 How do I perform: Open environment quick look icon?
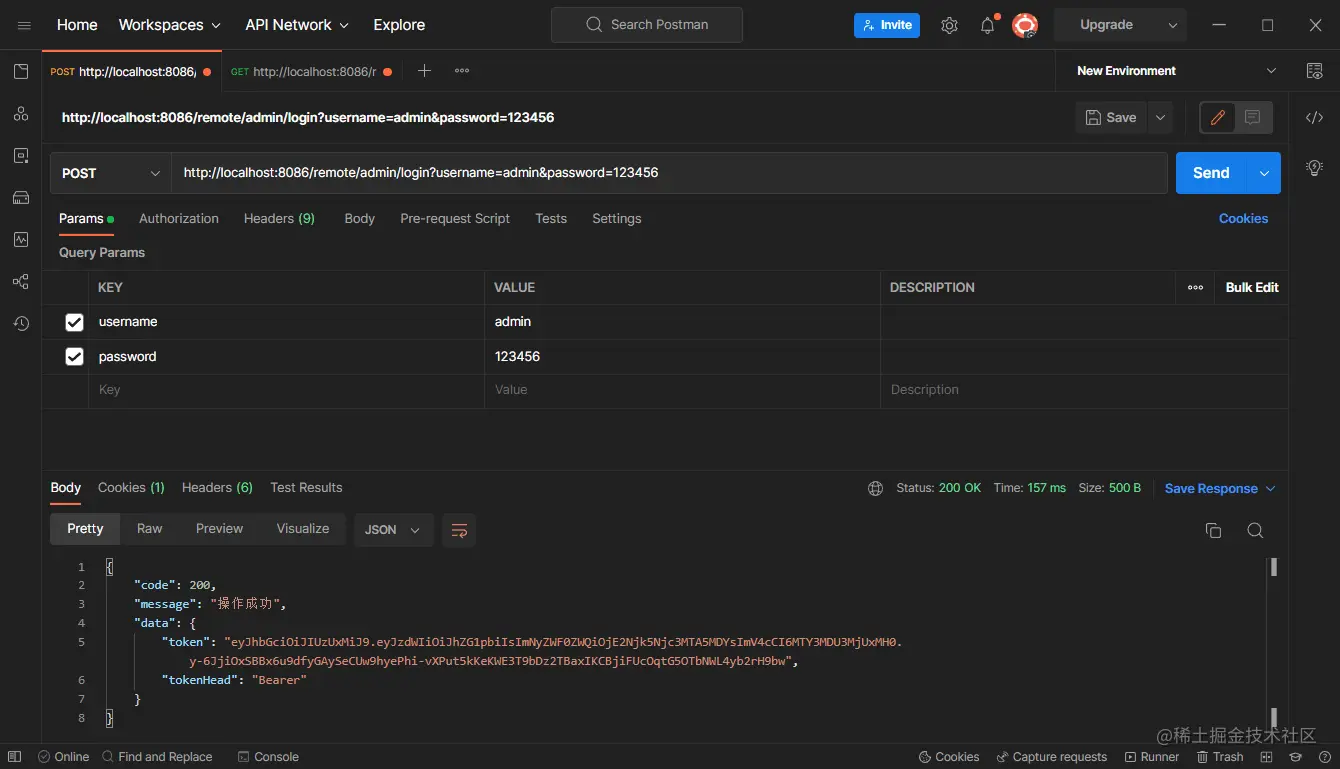[1314, 71]
